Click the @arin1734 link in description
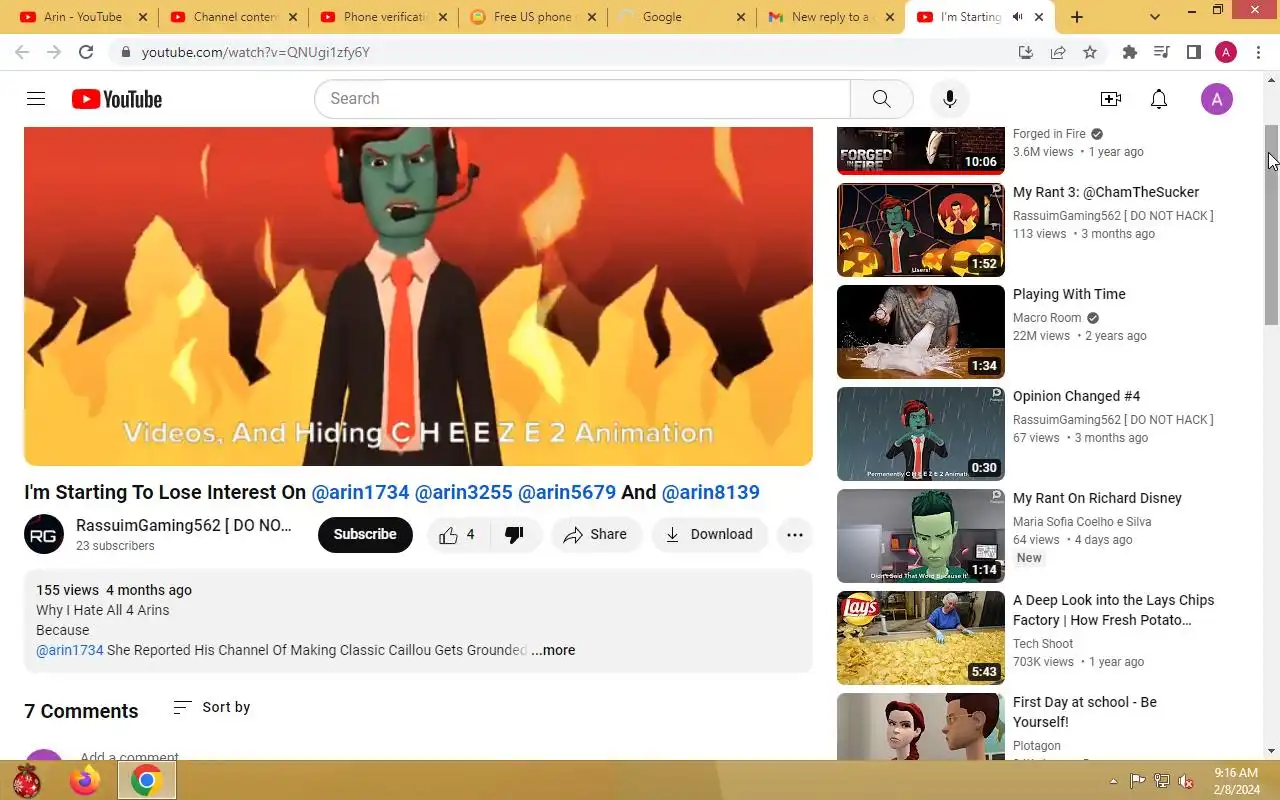Screen dimensions: 1280x800 [70, 650]
